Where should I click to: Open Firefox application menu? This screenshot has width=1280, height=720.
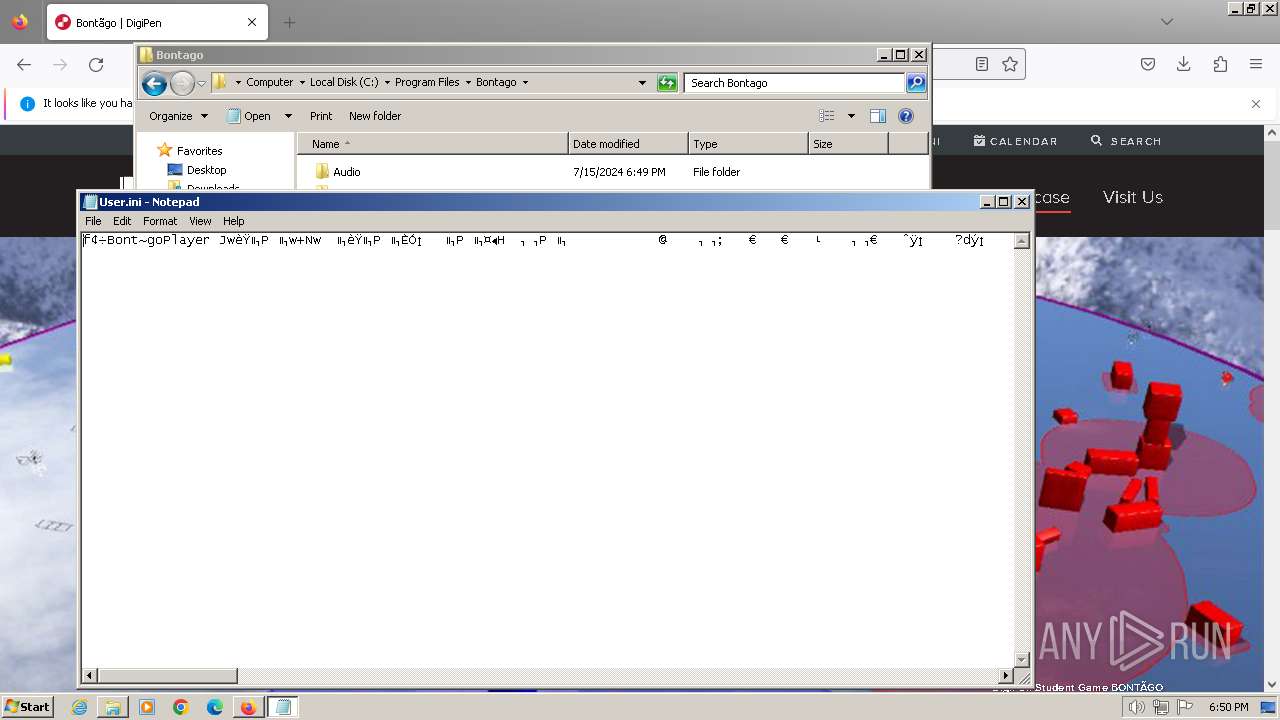point(1256,64)
